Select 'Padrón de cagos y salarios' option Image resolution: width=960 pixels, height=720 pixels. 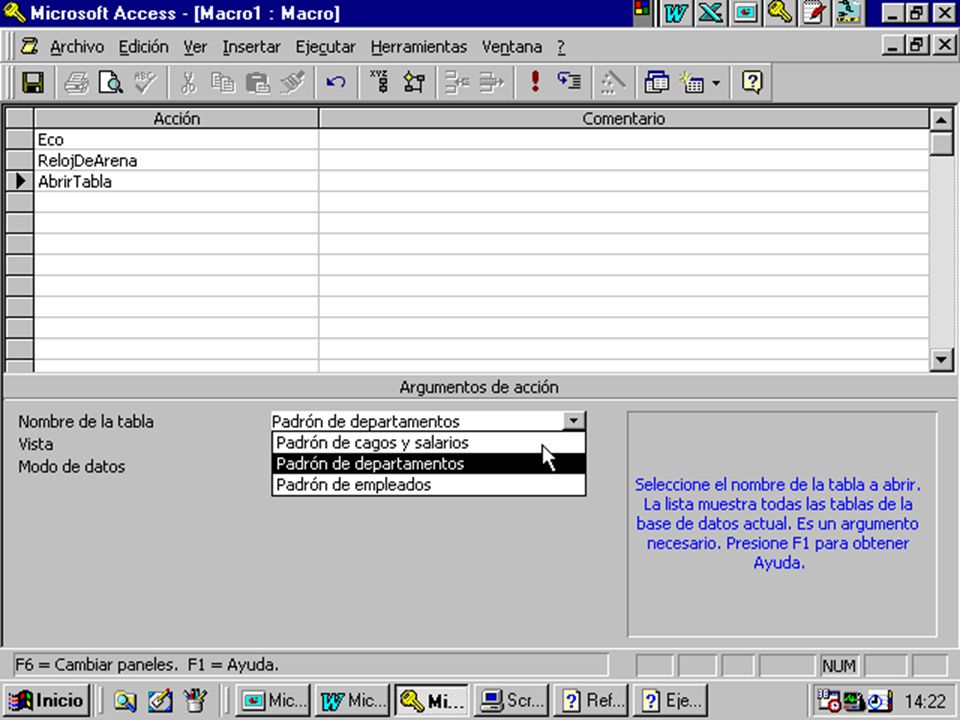tap(429, 443)
